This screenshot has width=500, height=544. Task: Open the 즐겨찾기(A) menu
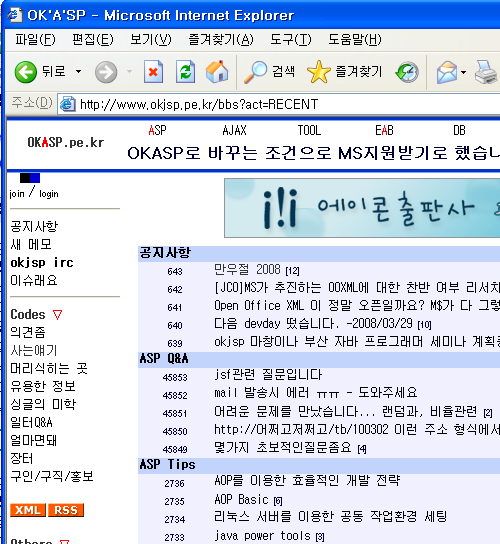pyautogui.click(x=221, y=40)
